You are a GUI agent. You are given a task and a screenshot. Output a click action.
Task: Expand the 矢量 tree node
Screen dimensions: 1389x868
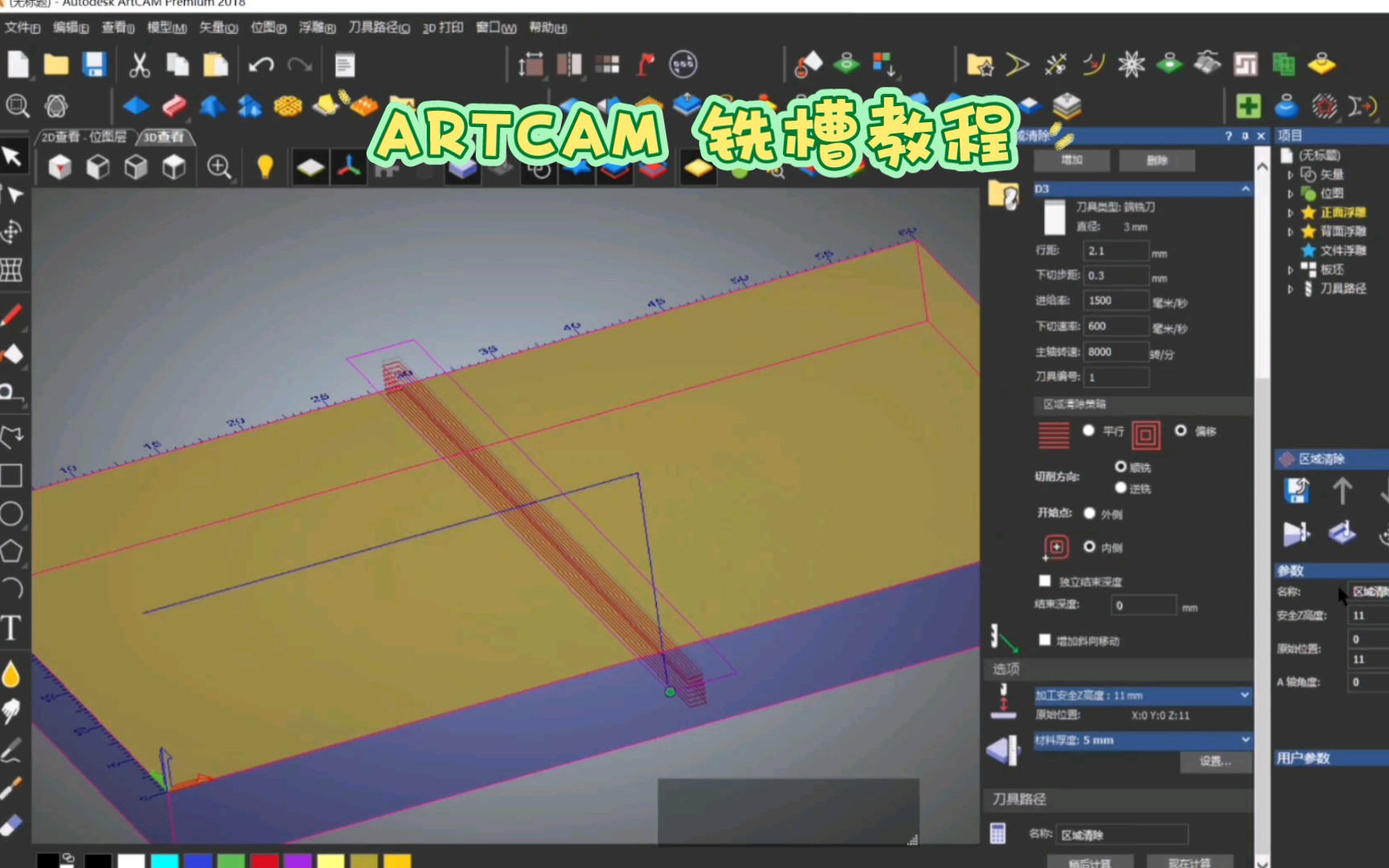tap(1290, 174)
